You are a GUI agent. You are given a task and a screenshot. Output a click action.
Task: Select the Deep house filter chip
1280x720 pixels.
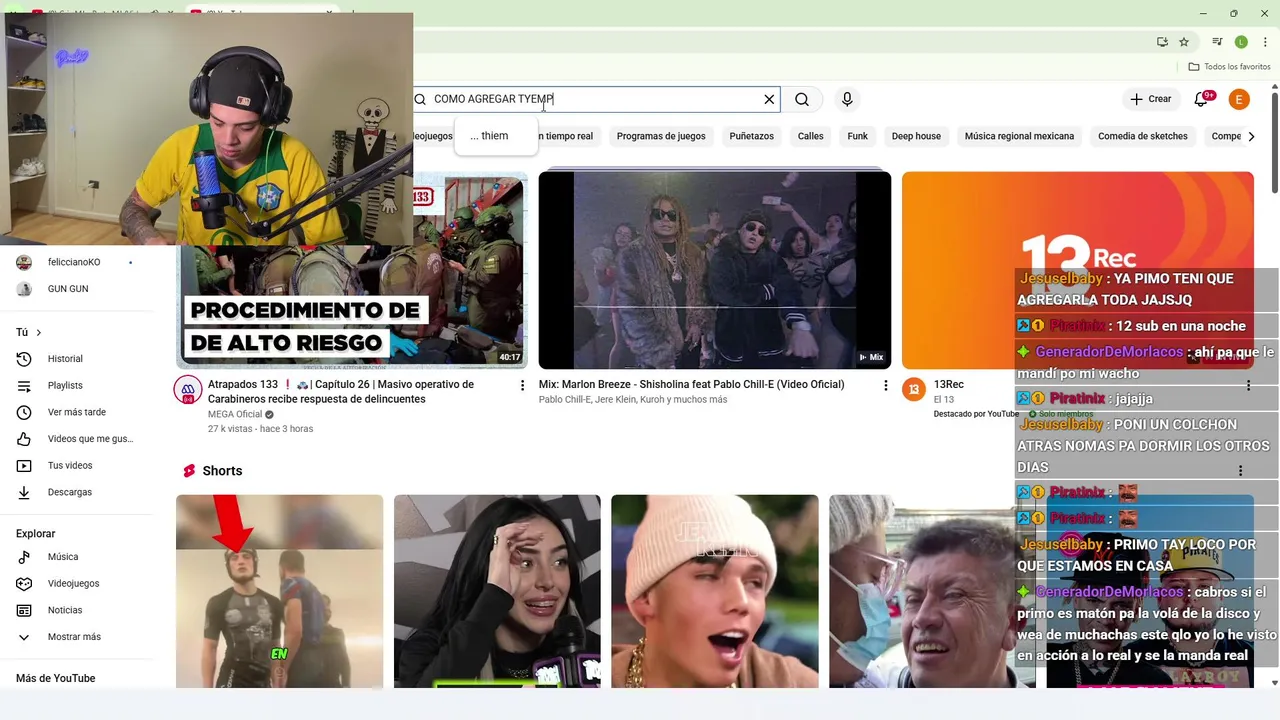click(916, 136)
